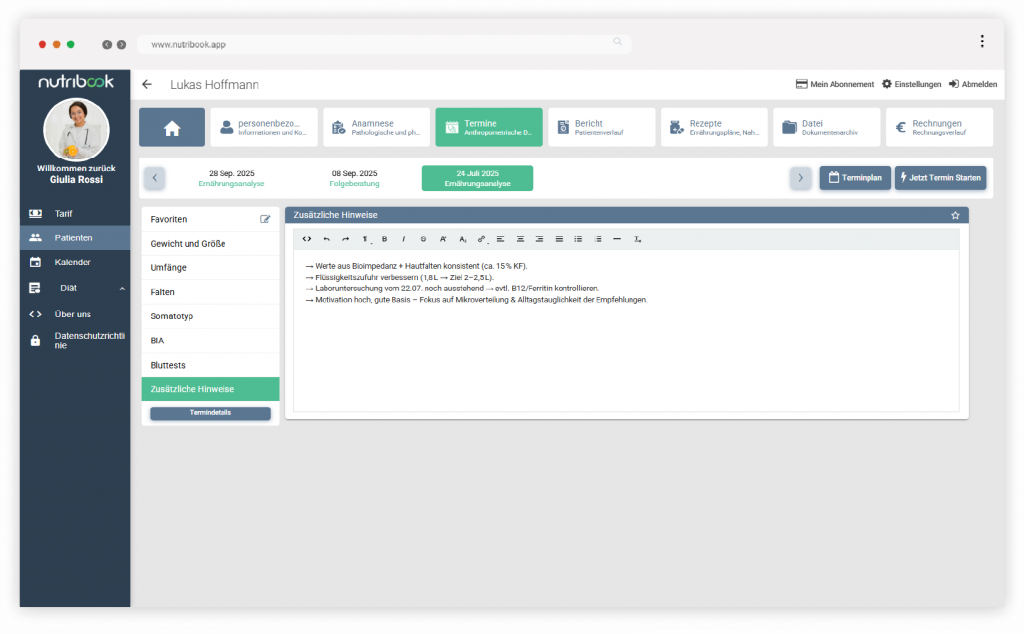Mark Zusätzliche Hinweise with the star icon
Image resolution: width=1024 pixels, height=634 pixels.
click(955, 215)
